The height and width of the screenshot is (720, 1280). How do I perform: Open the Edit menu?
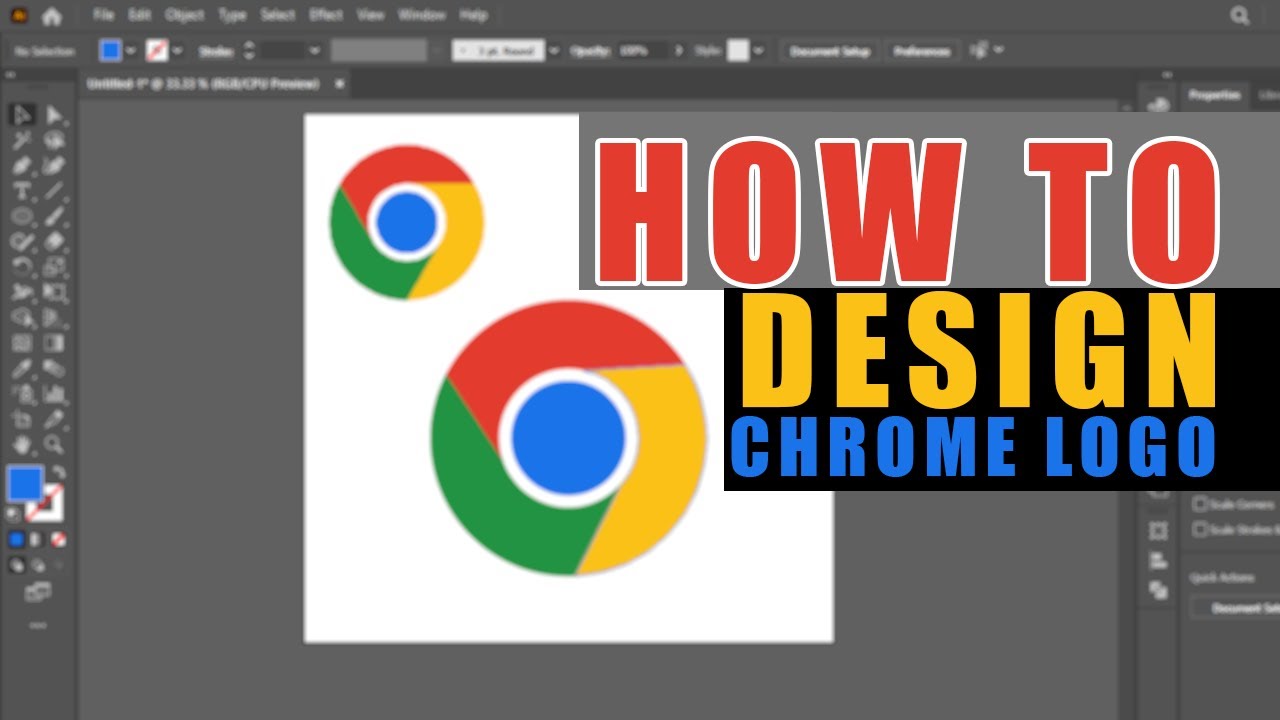tap(139, 15)
